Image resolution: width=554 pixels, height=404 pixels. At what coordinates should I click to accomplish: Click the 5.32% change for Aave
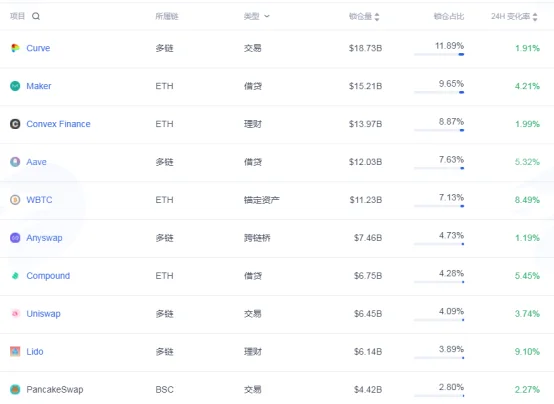[x=527, y=162]
